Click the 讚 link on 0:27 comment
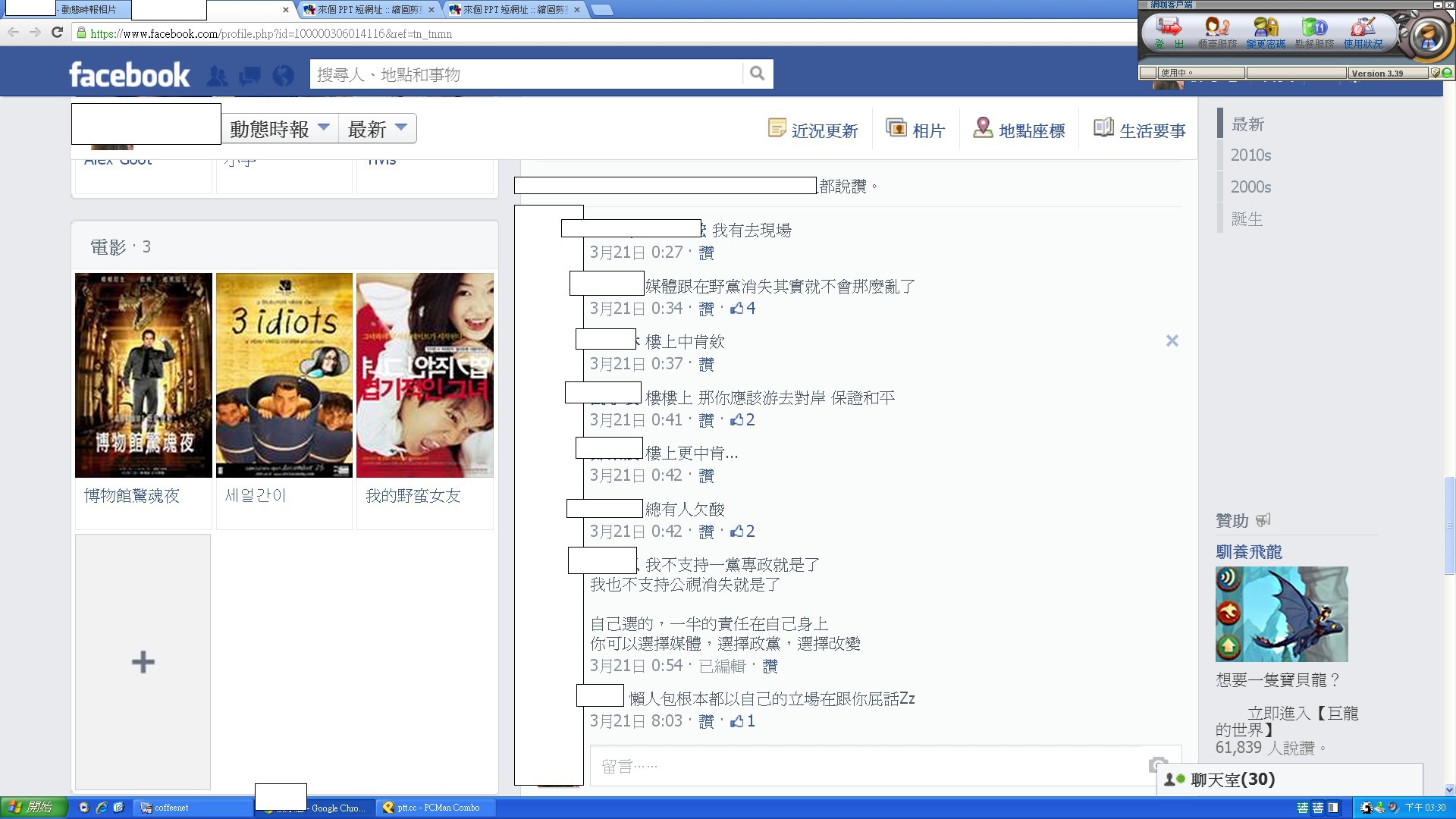This screenshot has height=819, width=1456. tap(706, 253)
